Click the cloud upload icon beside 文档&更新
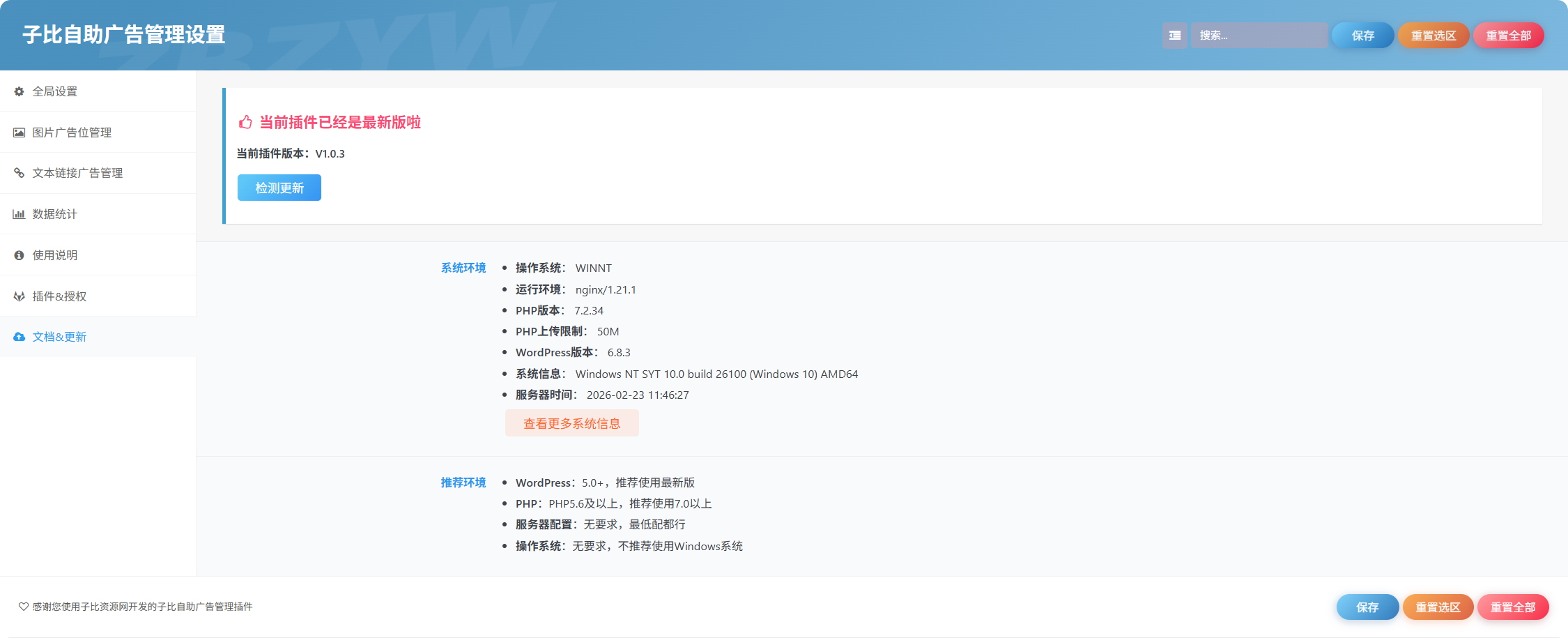 pos(19,337)
